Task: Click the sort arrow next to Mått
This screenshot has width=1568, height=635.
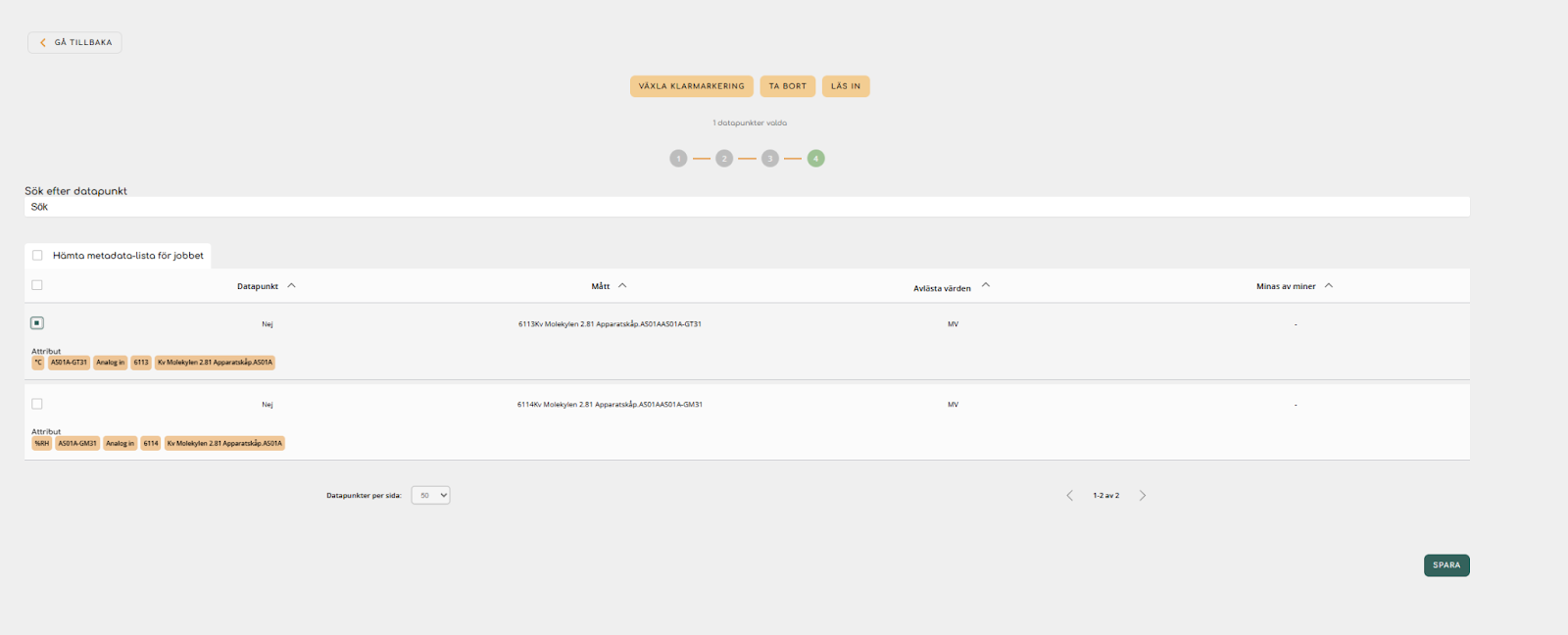Action: click(x=622, y=285)
